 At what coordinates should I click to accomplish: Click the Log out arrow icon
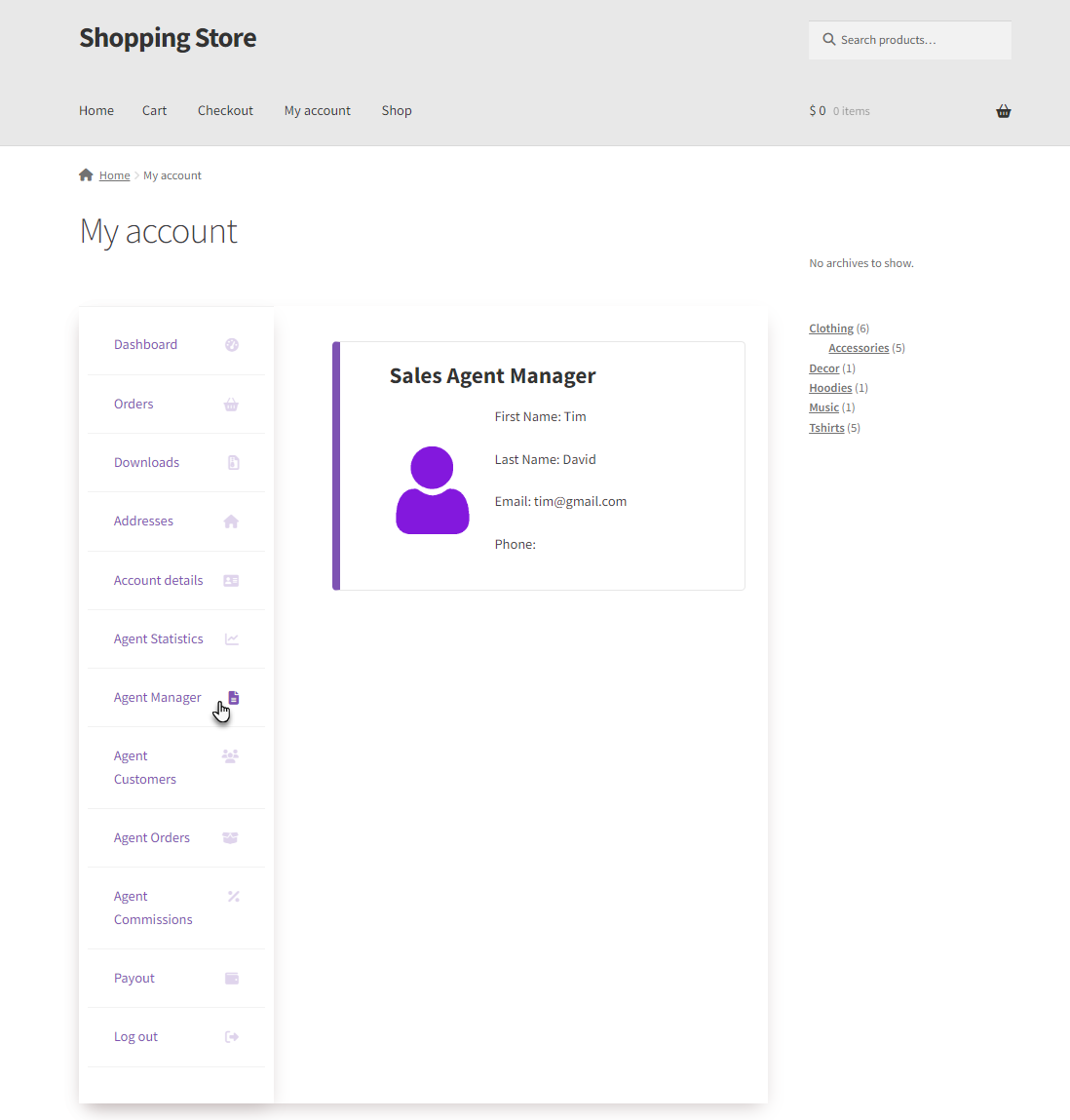tap(231, 1037)
